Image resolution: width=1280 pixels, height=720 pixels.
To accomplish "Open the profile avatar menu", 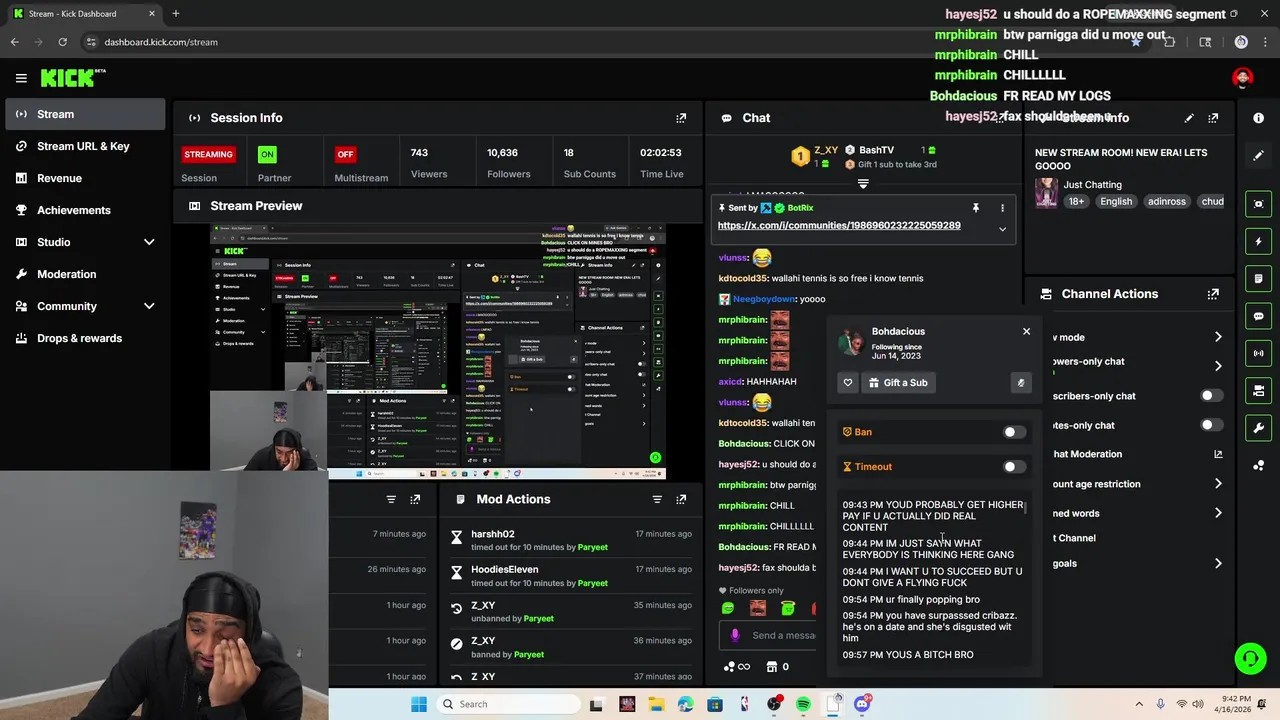I will (x=1242, y=78).
